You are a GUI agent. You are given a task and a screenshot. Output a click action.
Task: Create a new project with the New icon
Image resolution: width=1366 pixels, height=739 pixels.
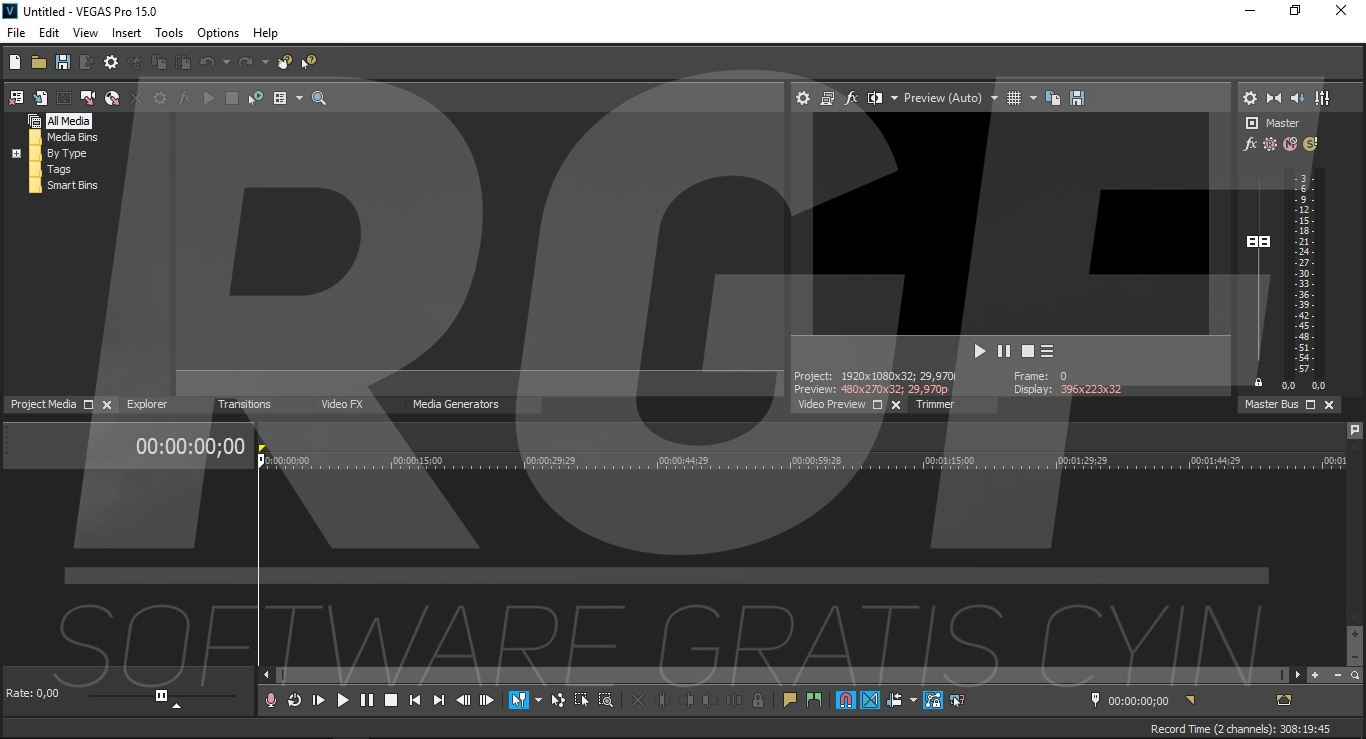15,62
